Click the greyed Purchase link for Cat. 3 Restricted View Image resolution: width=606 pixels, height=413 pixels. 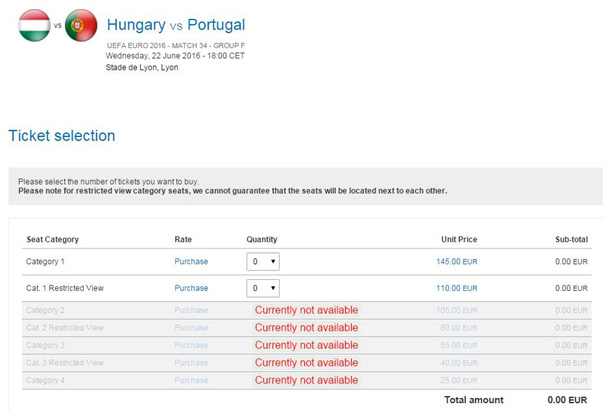tap(191, 363)
